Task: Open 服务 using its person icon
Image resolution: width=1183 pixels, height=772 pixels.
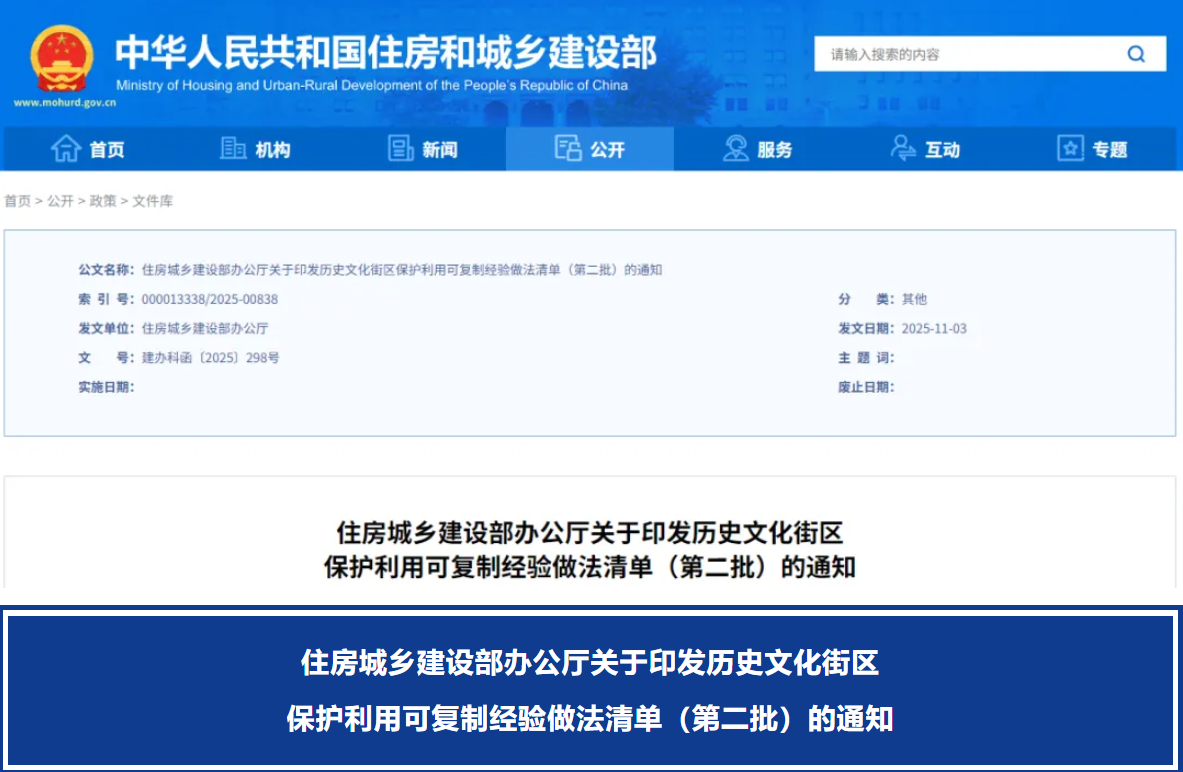Action: [x=736, y=149]
